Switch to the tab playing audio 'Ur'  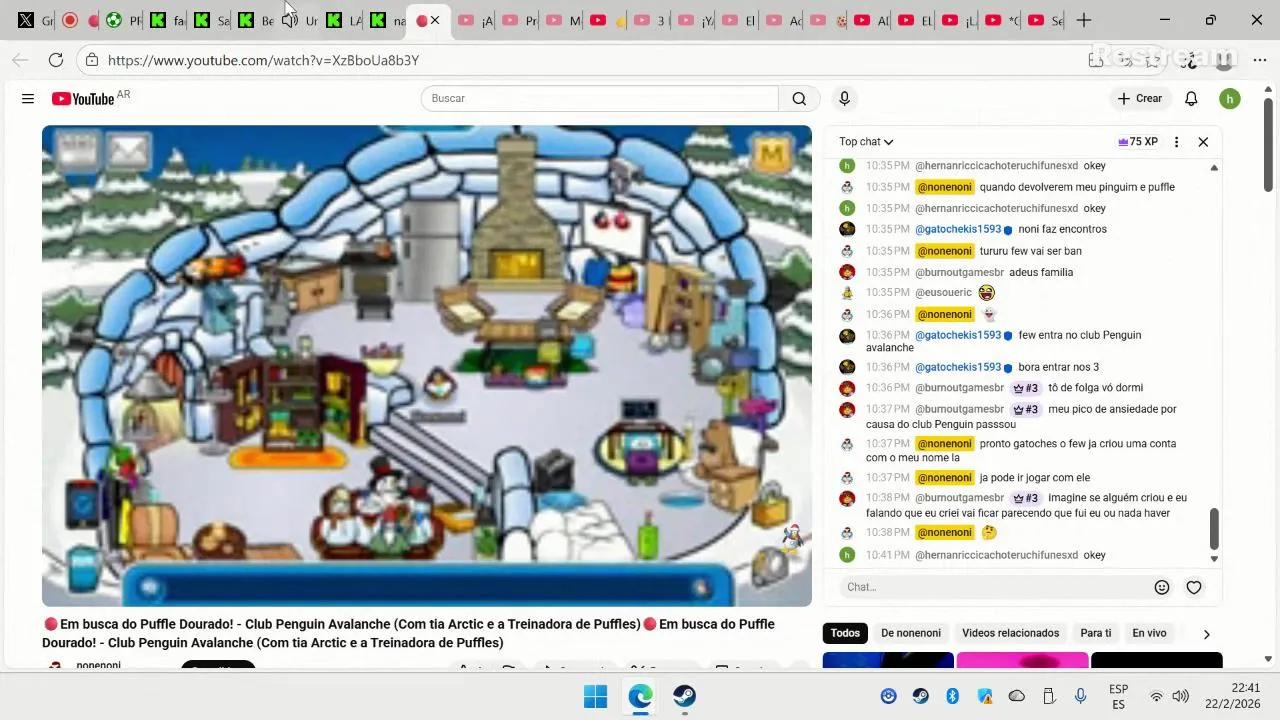[x=300, y=20]
